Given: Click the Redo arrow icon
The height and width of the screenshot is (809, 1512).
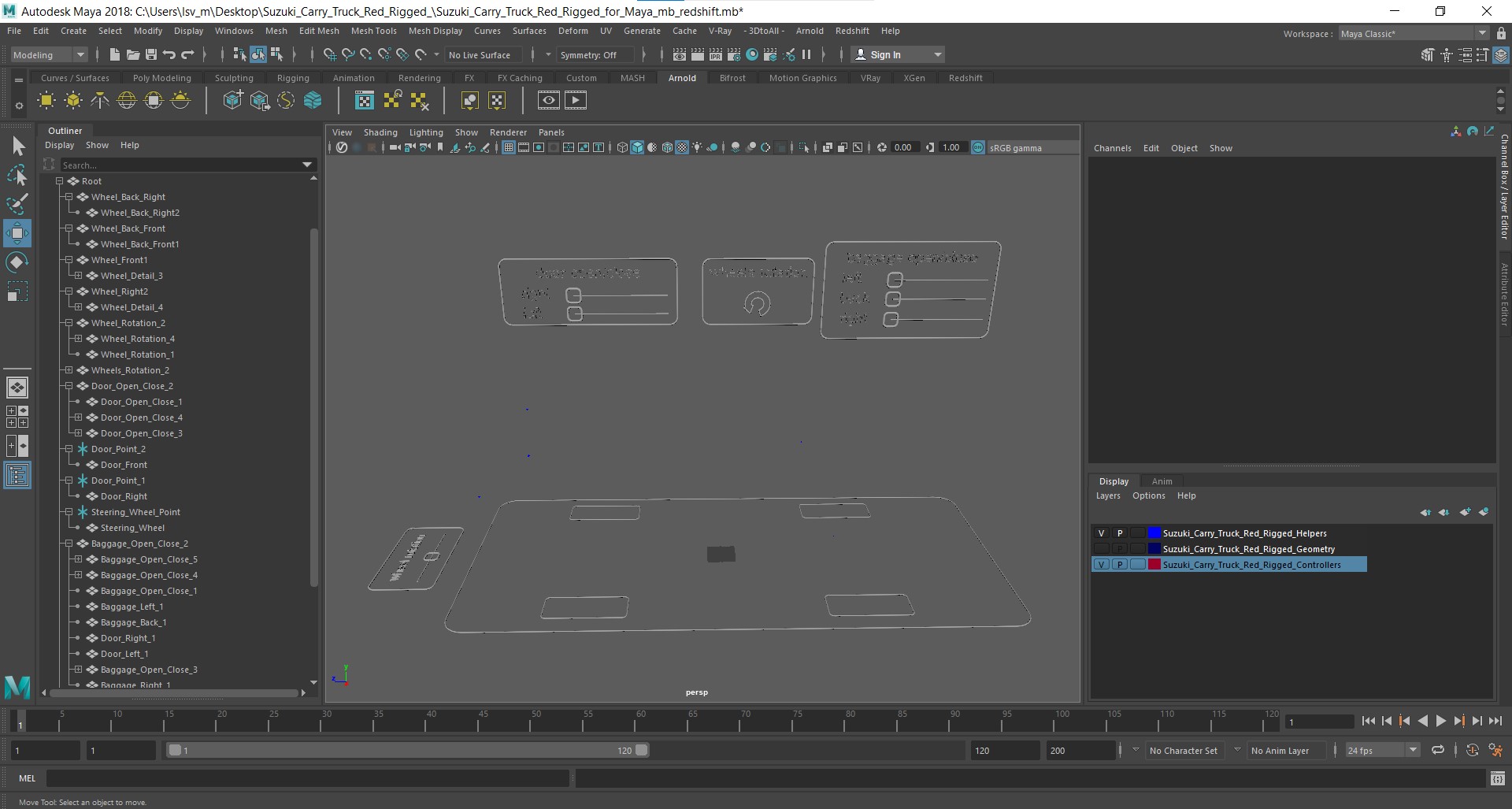Looking at the screenshot, I should (x=187, y=54).
